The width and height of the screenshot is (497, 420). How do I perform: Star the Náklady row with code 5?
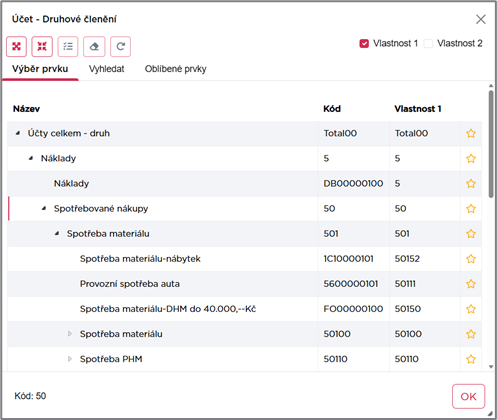pos(471,159)
